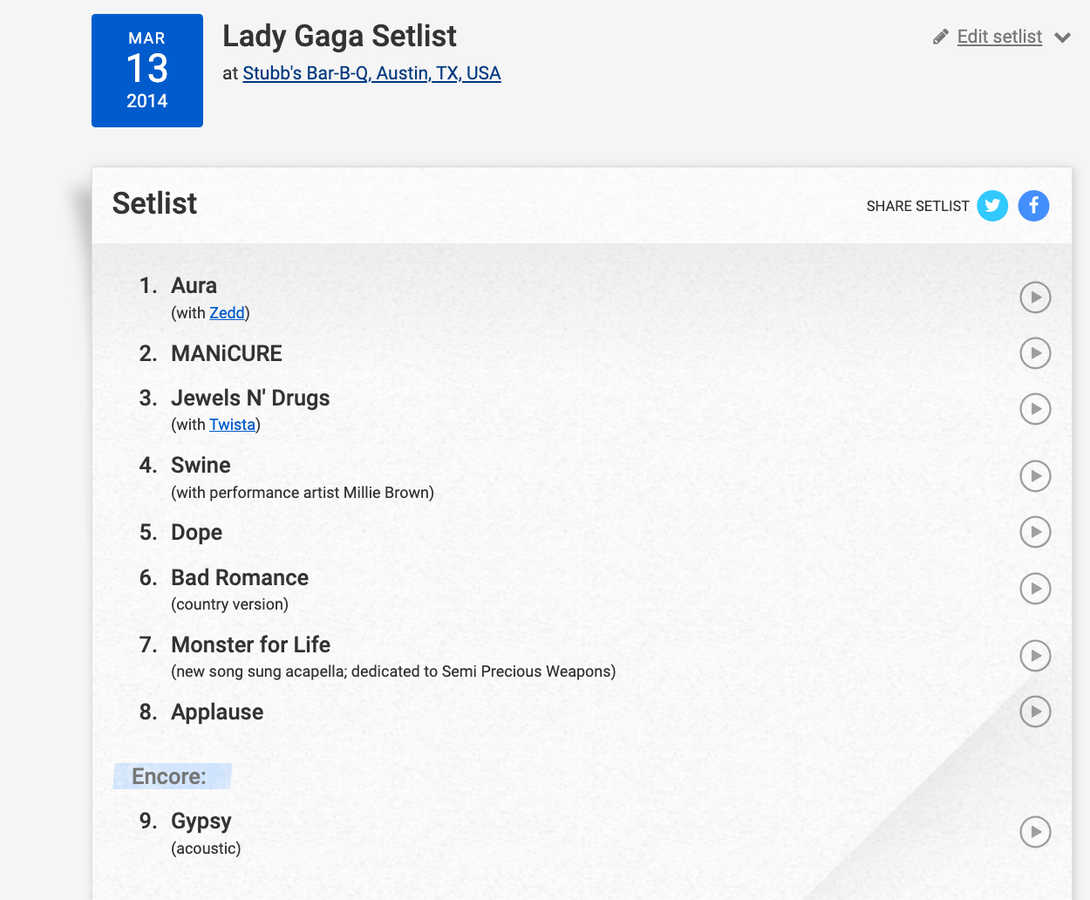Click the Bad Romance song title

pyautogui.click(x=239, y=577)
